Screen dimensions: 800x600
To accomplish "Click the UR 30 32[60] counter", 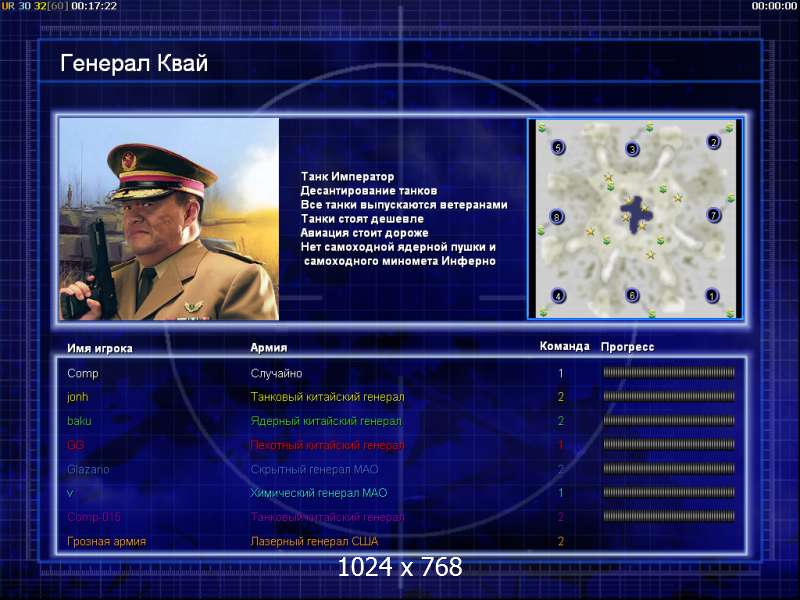I will coord(35,6).
